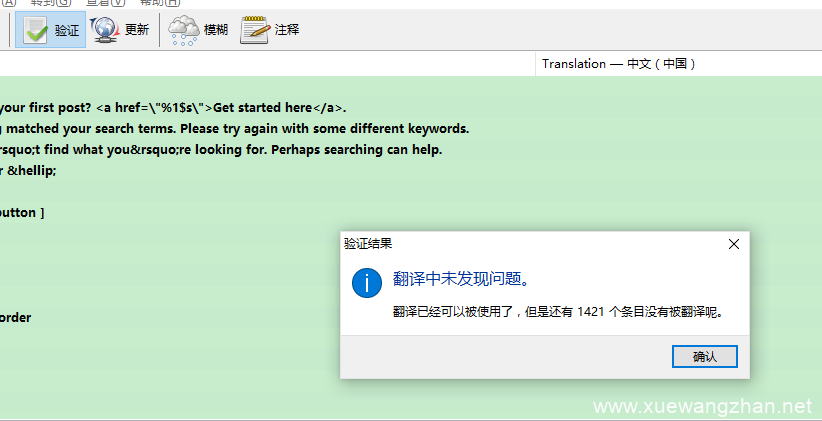Open the 帮助(H) menu

pyautogui.click(x=160, y=3)
